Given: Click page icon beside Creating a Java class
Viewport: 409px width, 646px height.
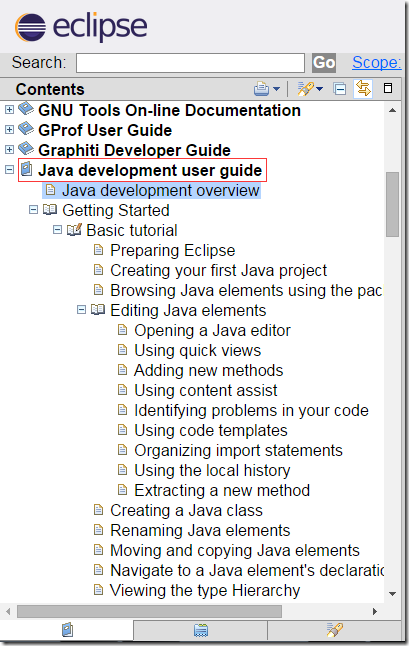Looking at the screenshot, I should click(x=98, y=510).
